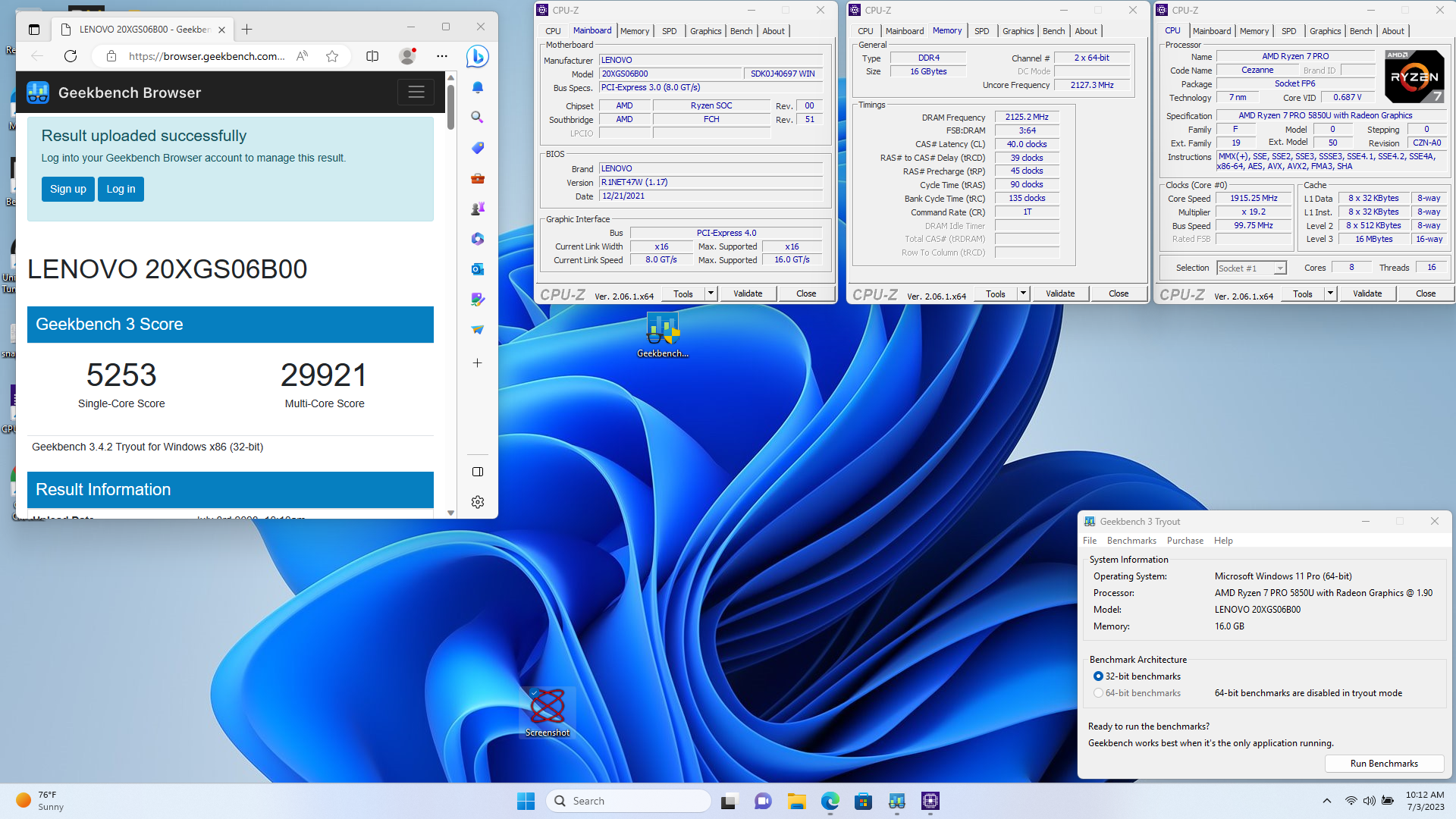Open Edge settings and more ellipsis
1456x819 pixels.
coord(442,56)
